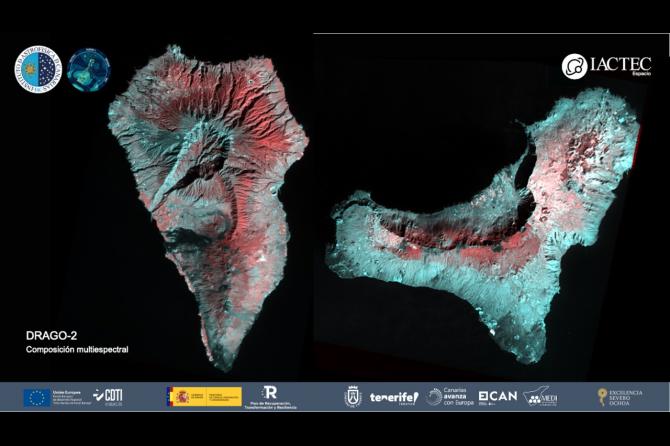Viewport: 670px width, 446px height.
Task: Click the Excelencia Severo Ochoa logo
Action: point(620,397)
